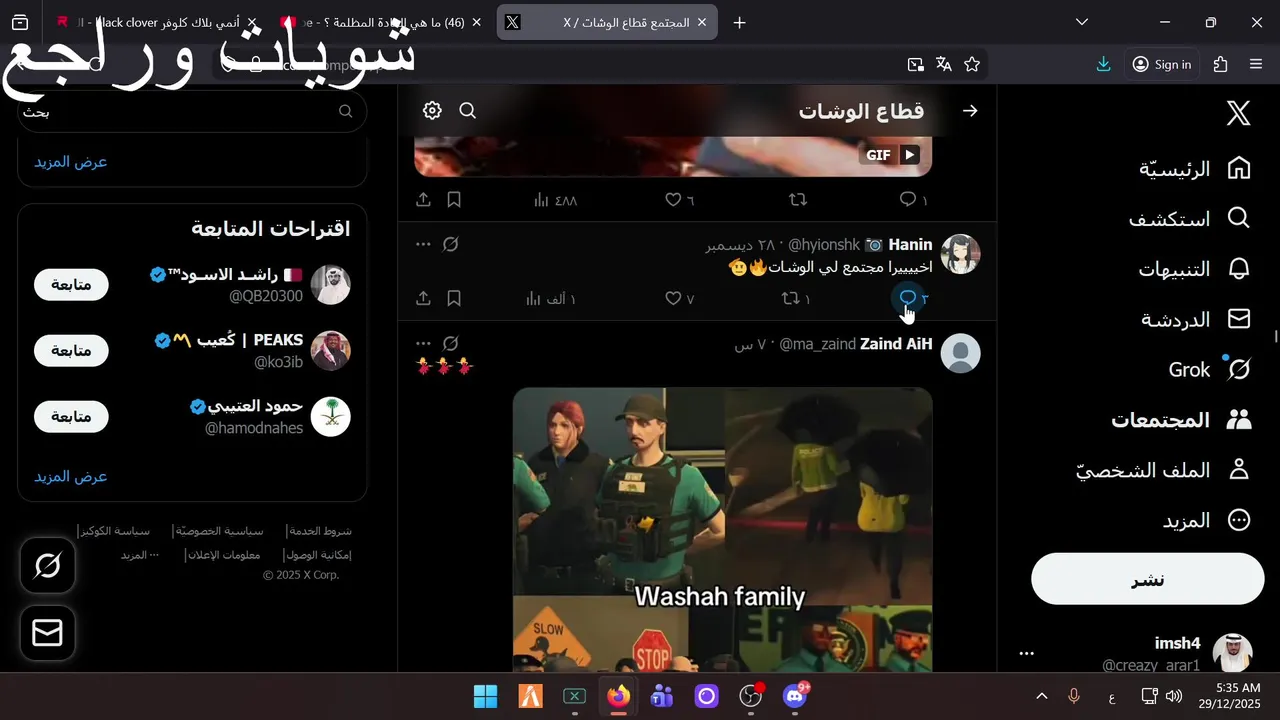Expand المزيد more options in sidebar

pyautogui.click(x=1207, y=520)
